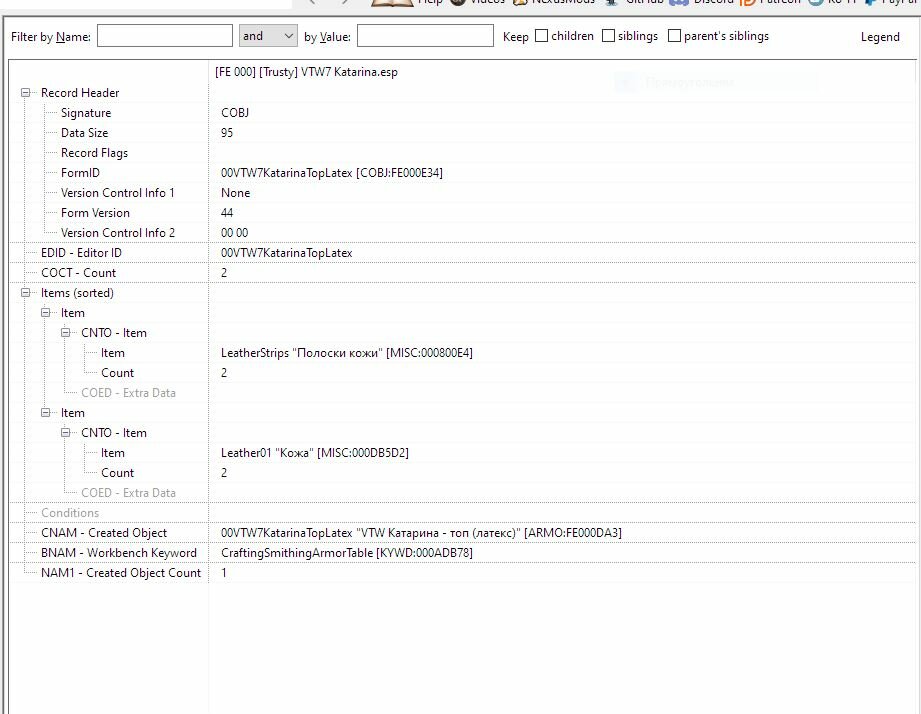Screen dimensions: 921x714
Task: Click the Filter by Name text field
Action: tap(164, 36)
